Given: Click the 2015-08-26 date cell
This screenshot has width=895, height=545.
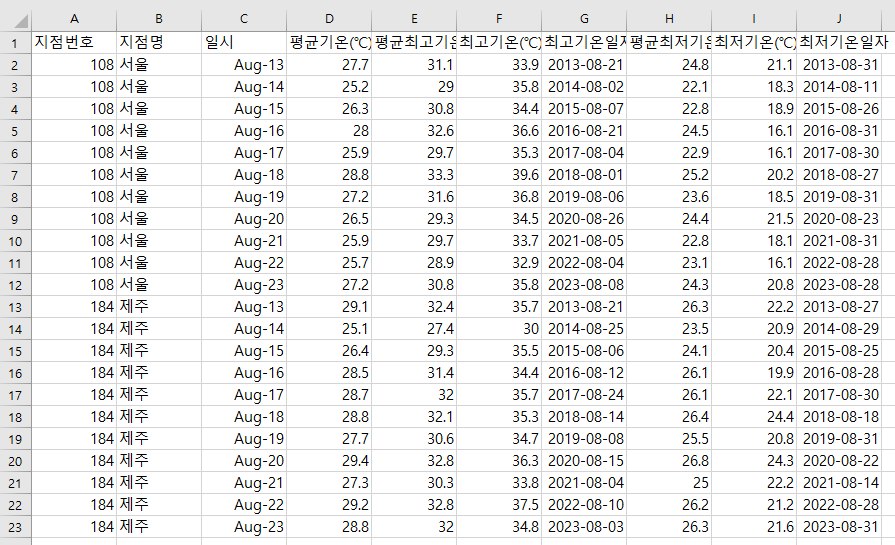Looking at the screenshot, I should tap(839, 108).
